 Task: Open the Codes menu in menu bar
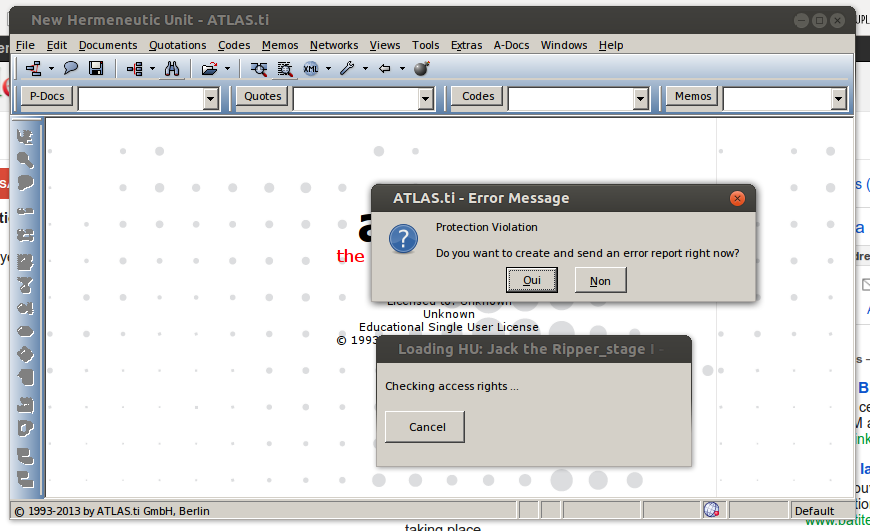(234, 45)
